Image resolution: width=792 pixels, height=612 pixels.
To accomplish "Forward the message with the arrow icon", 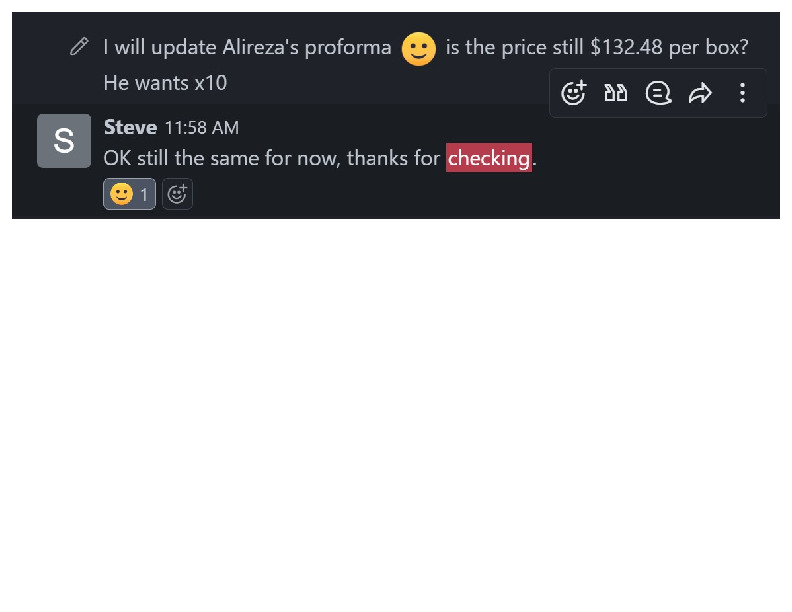I will coord(700,93).
